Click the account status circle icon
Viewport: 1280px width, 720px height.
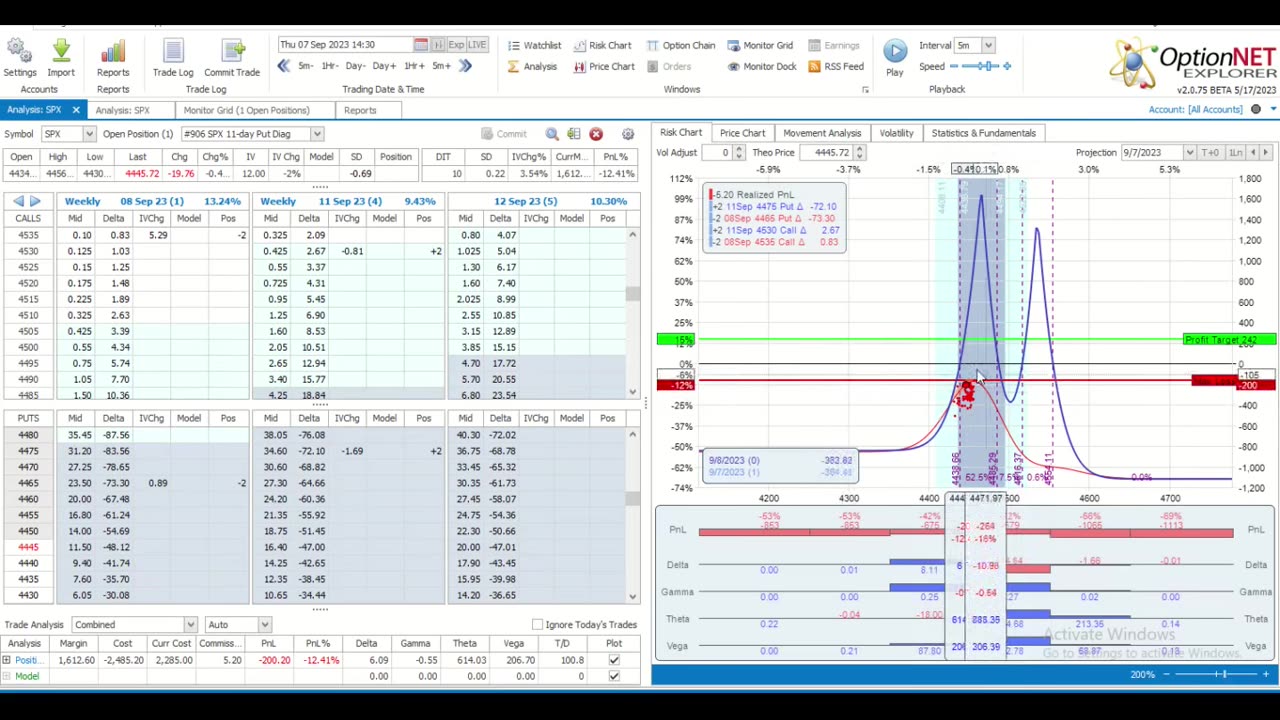click(1256, 110)
